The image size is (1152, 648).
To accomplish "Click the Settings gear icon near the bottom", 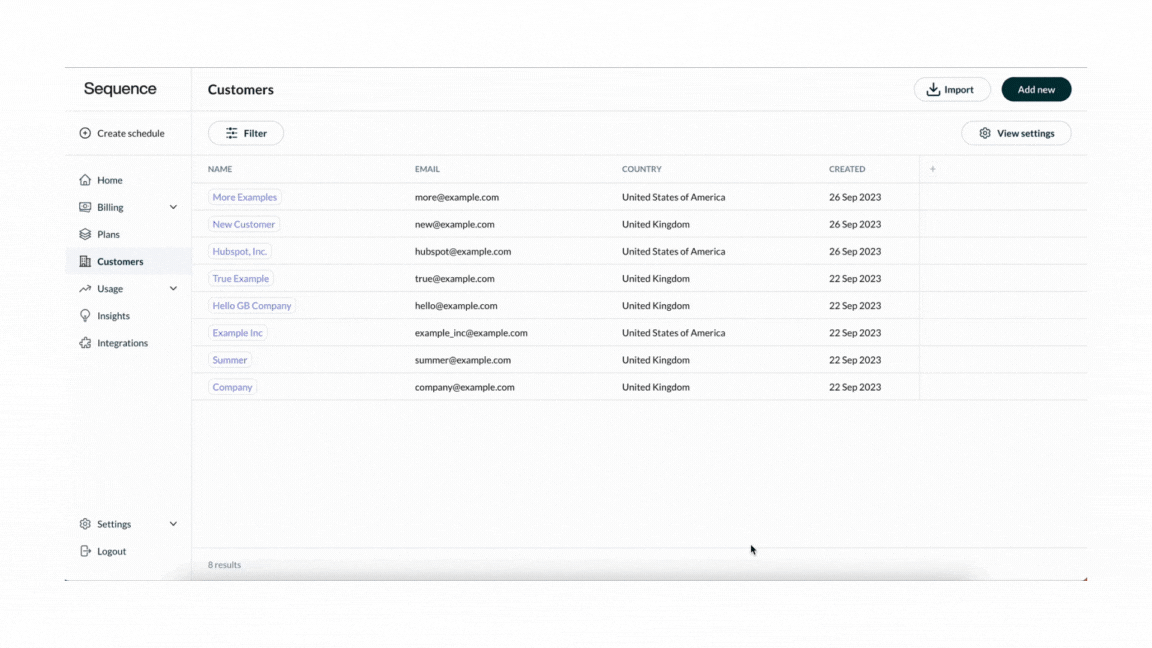I will 84,523.
